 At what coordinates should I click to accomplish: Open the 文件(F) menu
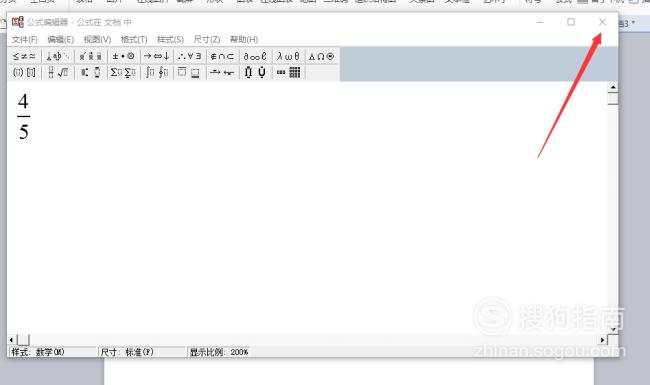pos(24,39)
